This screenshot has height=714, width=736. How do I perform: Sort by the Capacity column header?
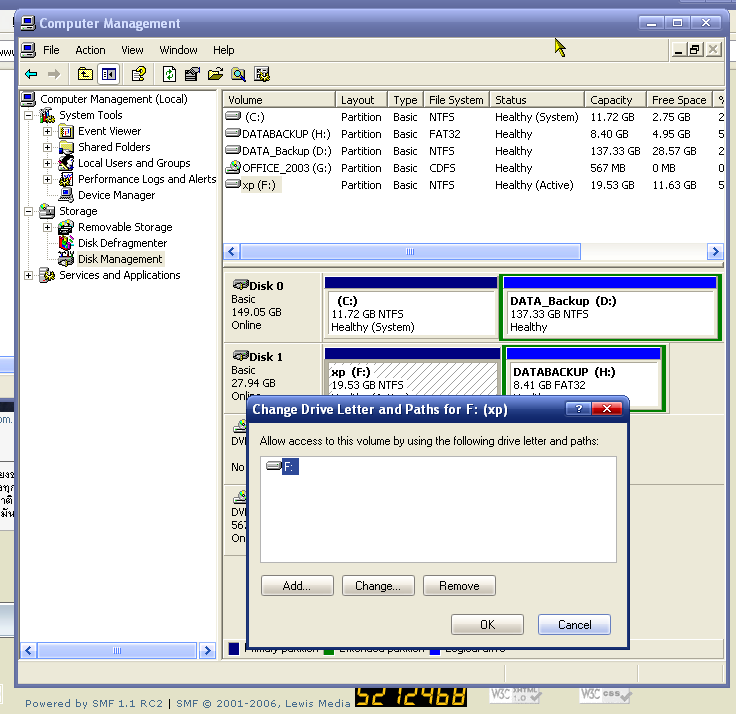coord(615,100)
